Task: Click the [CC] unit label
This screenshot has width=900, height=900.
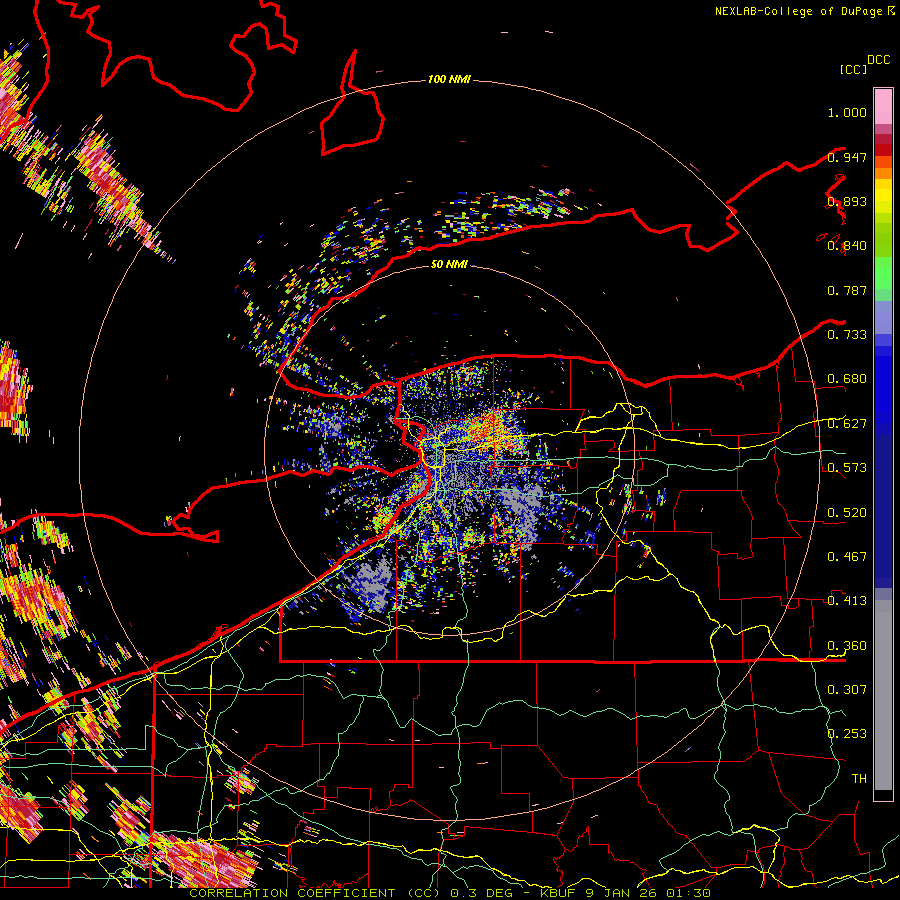Action: point(853,69)
